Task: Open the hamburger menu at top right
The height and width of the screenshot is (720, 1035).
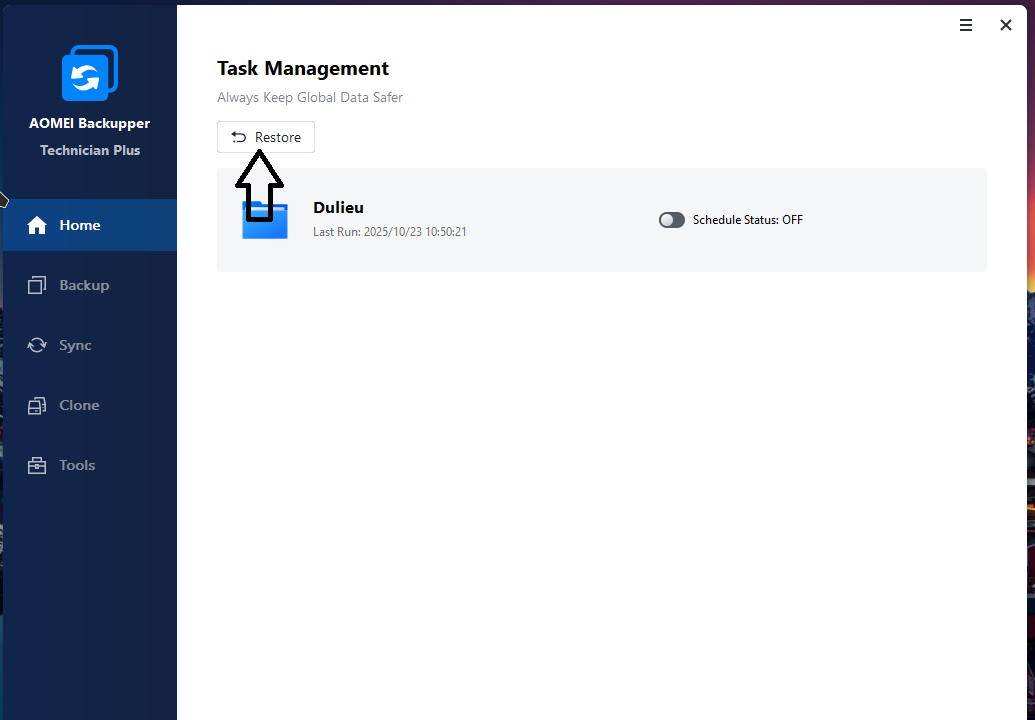Action: pyautogui.click(x=966, y=26)
